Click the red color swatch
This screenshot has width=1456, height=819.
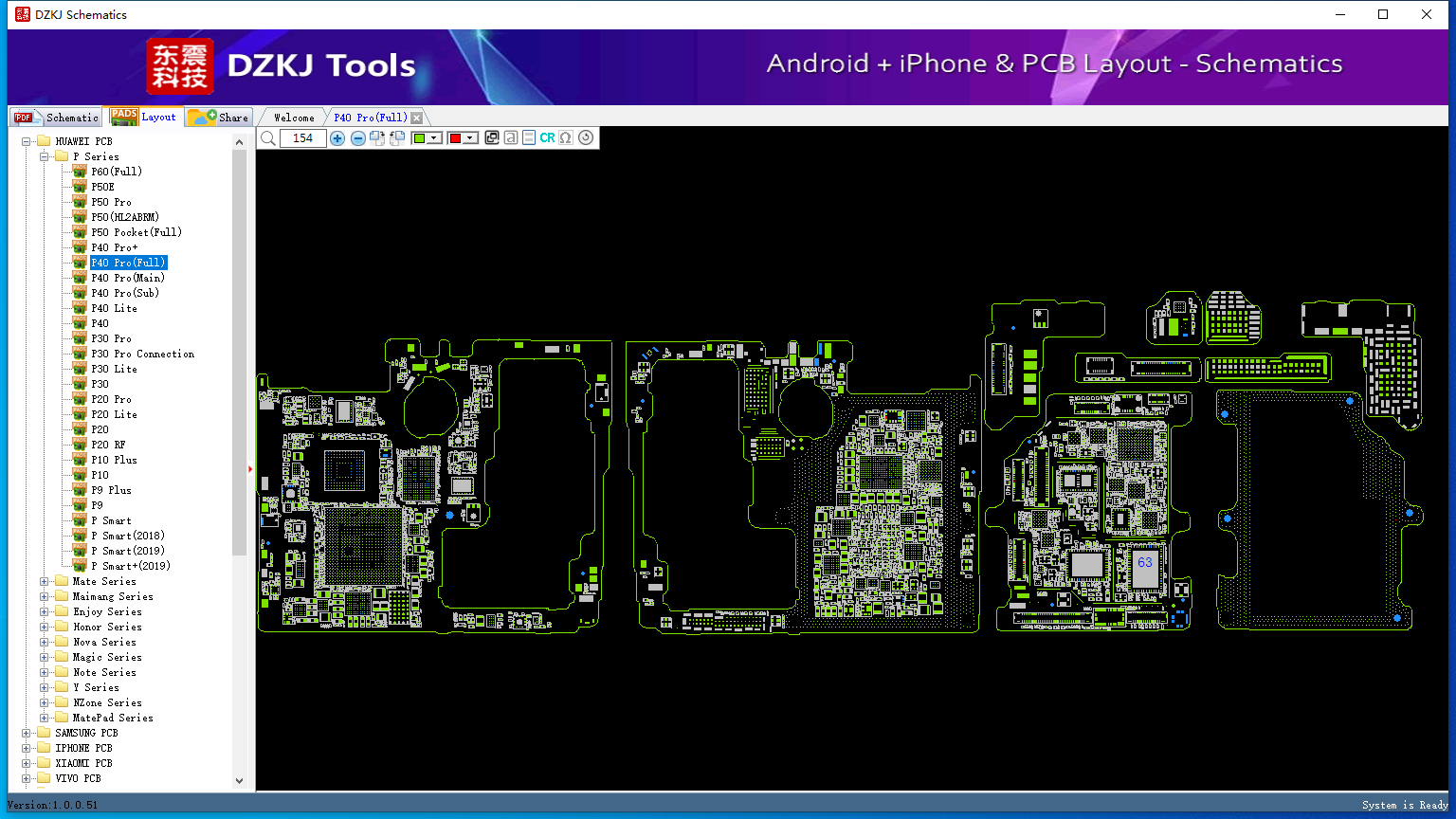click(x=455, y=138)
